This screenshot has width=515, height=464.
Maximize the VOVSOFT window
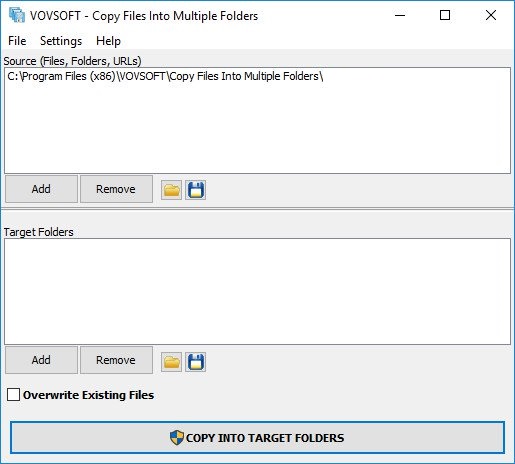click(445, 15)
